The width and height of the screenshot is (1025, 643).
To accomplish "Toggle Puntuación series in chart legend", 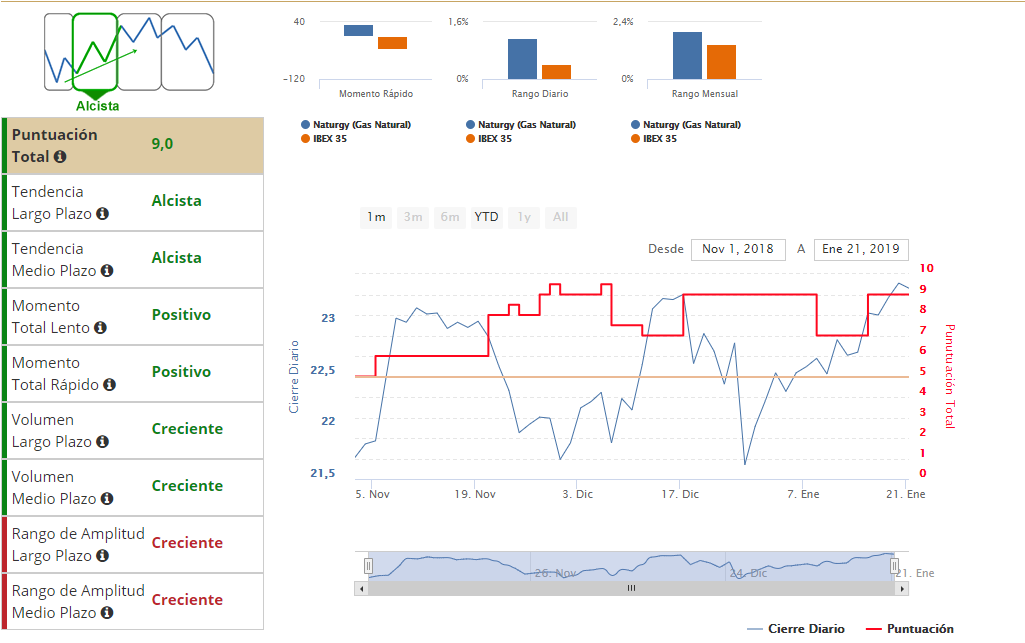I will coord(909,629).
